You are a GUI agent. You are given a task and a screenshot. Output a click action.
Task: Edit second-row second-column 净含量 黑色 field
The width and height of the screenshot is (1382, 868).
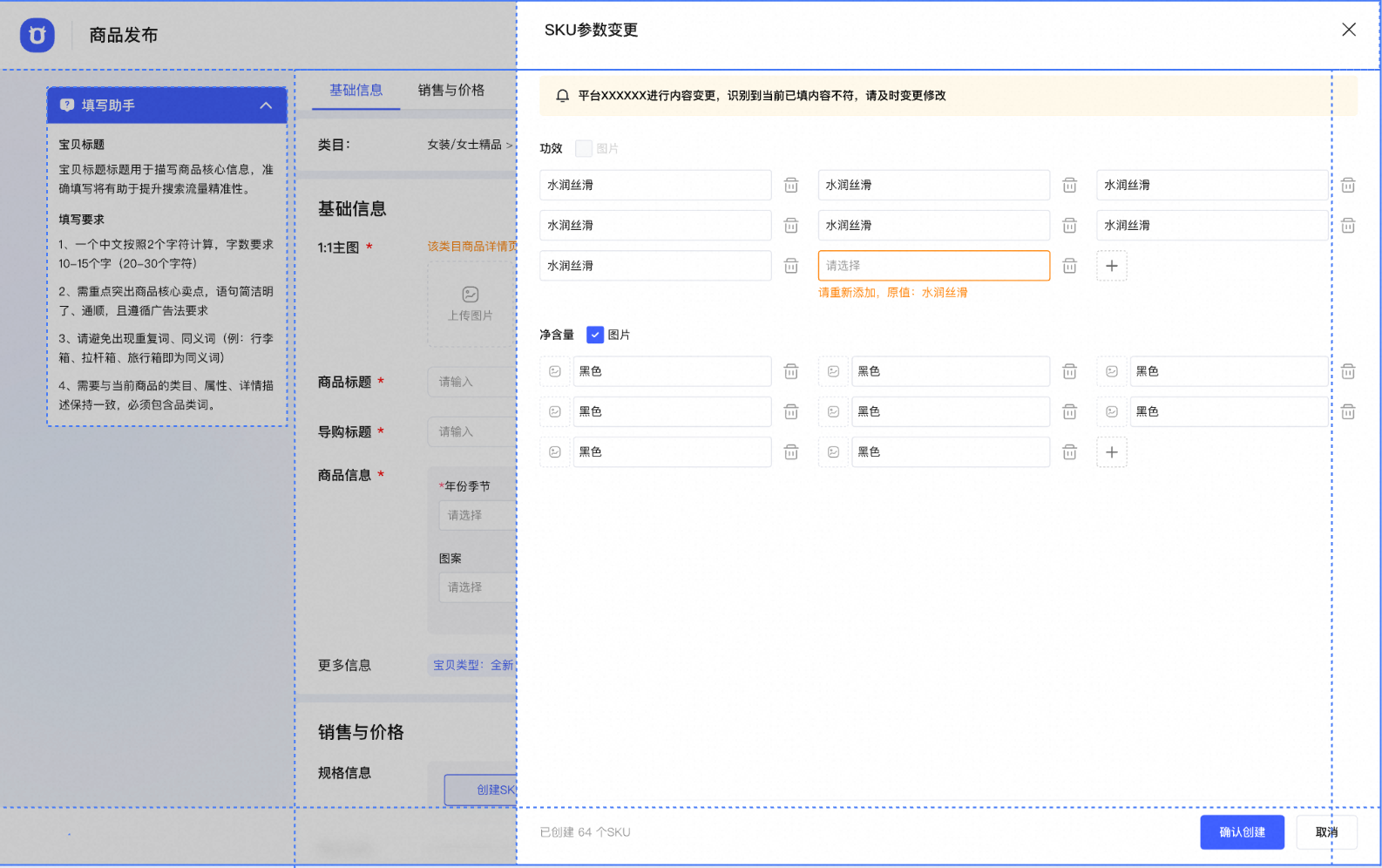click(x=951, y=411)
